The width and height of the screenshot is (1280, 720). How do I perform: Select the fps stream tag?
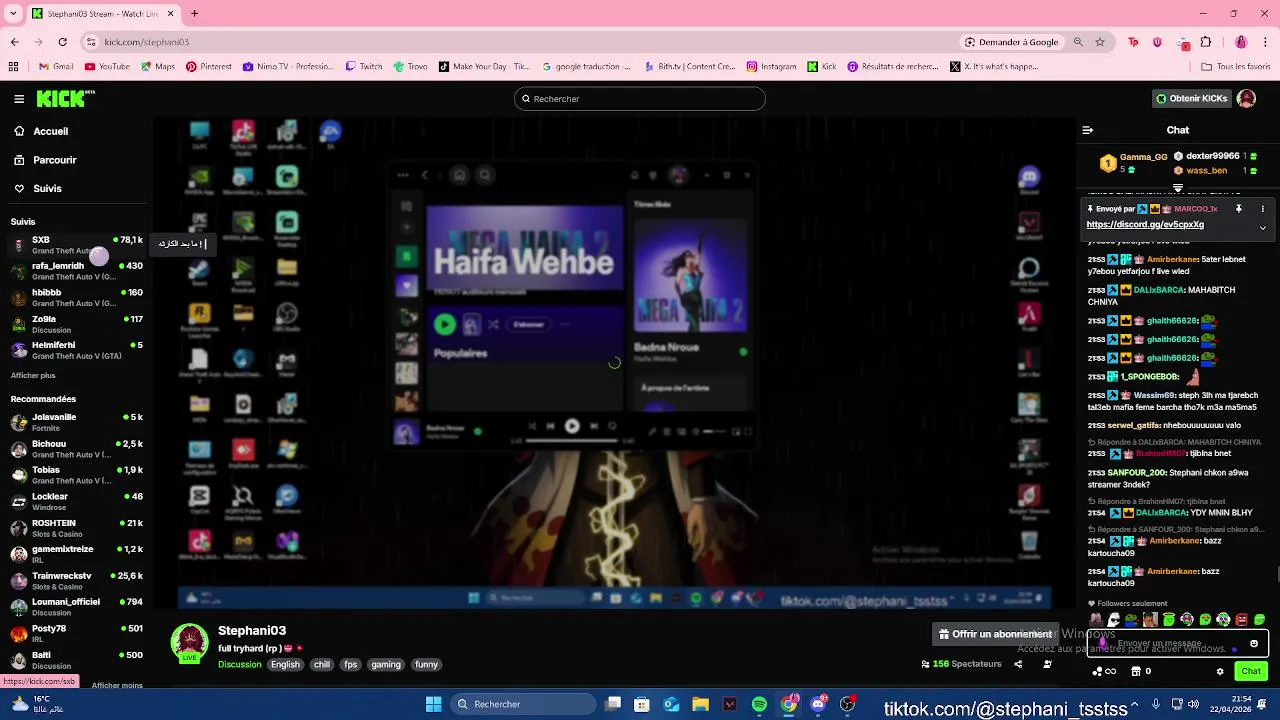350,665
